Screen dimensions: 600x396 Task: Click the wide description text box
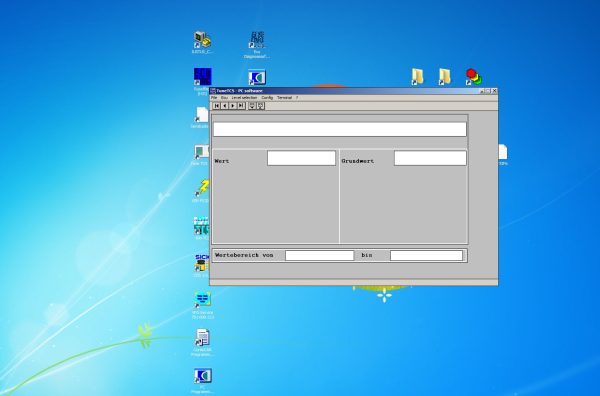340,129
